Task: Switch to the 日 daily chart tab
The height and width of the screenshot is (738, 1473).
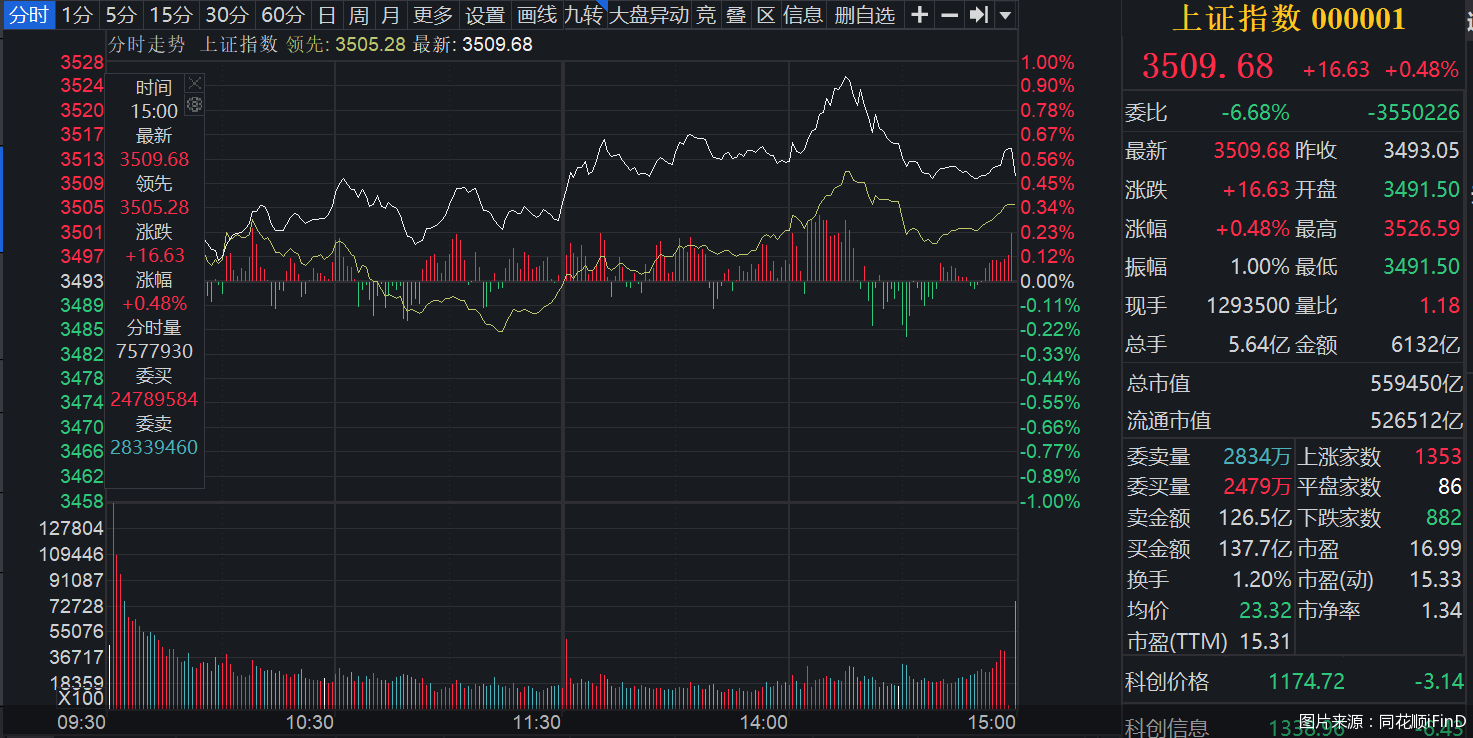Action: pos(326,15)
